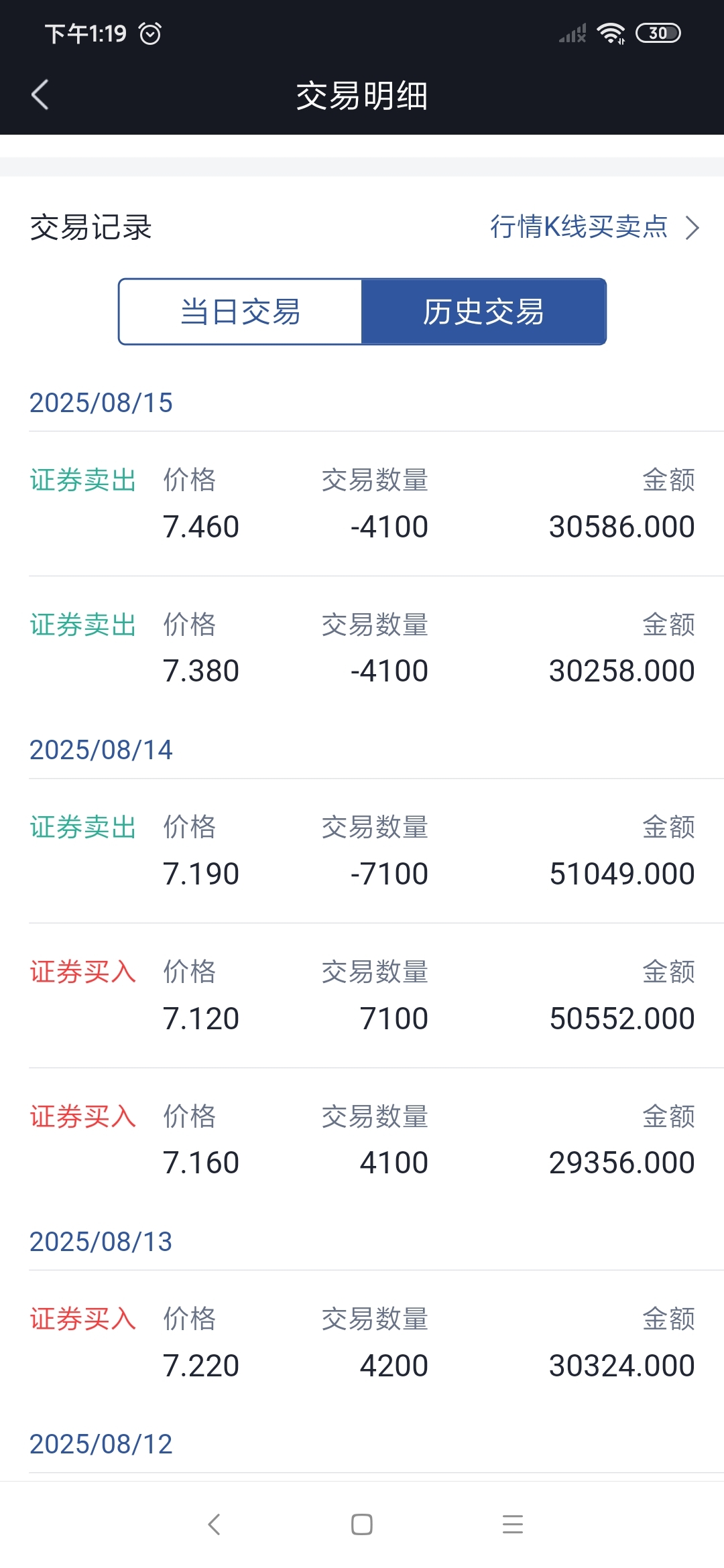The width and height of the screenshot is (724, 1568).
Task: Tap the Android back navigation button
Action: pos(214,1524)
